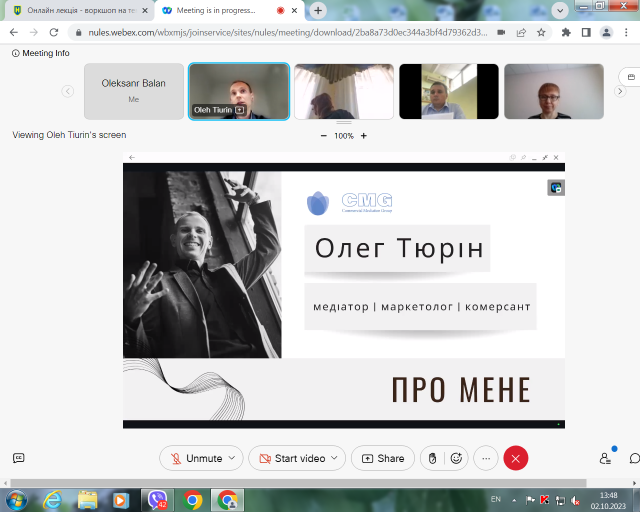Raise hand using the hand icon

(433, 458)
